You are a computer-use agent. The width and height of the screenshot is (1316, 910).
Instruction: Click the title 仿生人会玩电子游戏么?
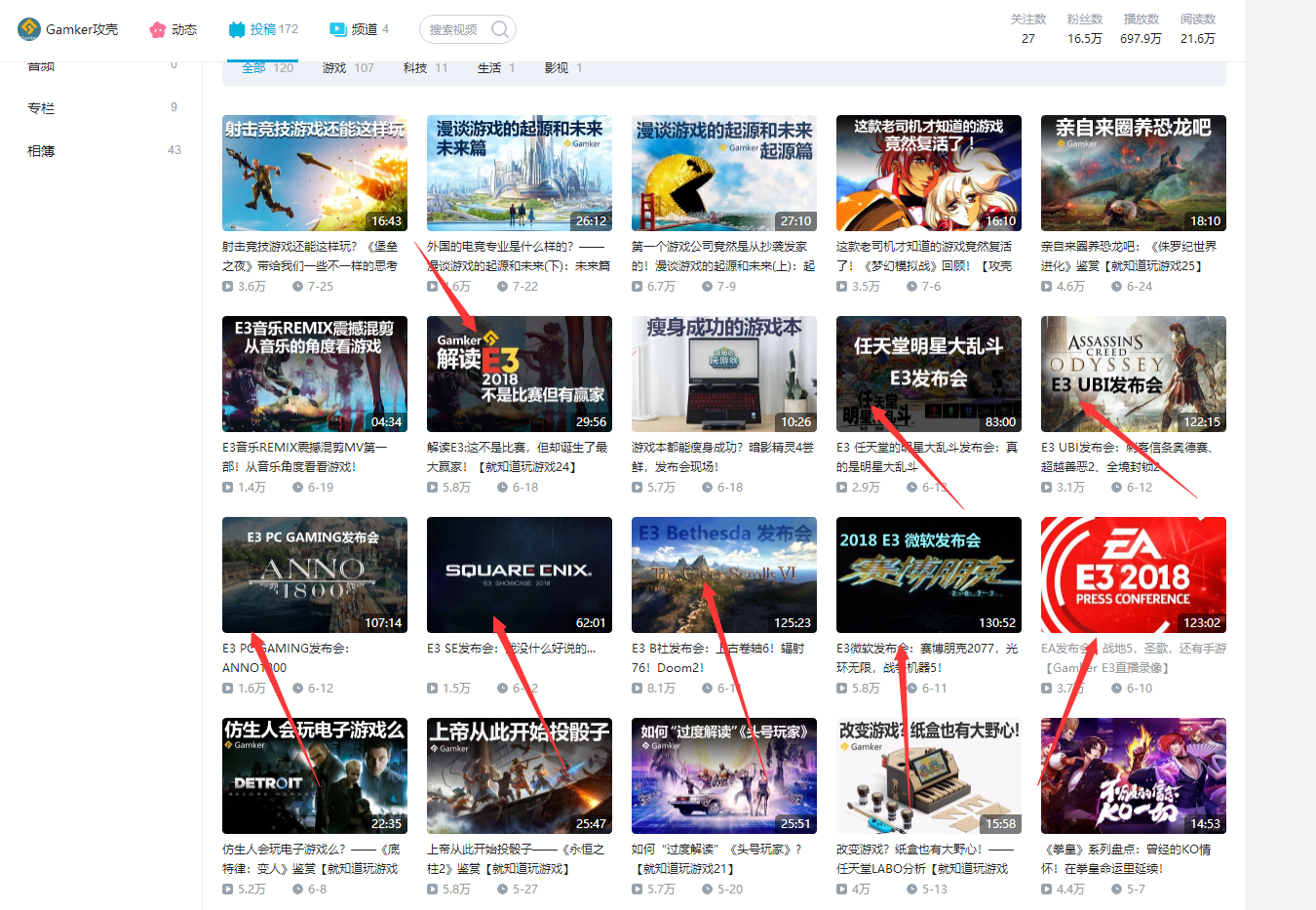click(x=311, y=859)
